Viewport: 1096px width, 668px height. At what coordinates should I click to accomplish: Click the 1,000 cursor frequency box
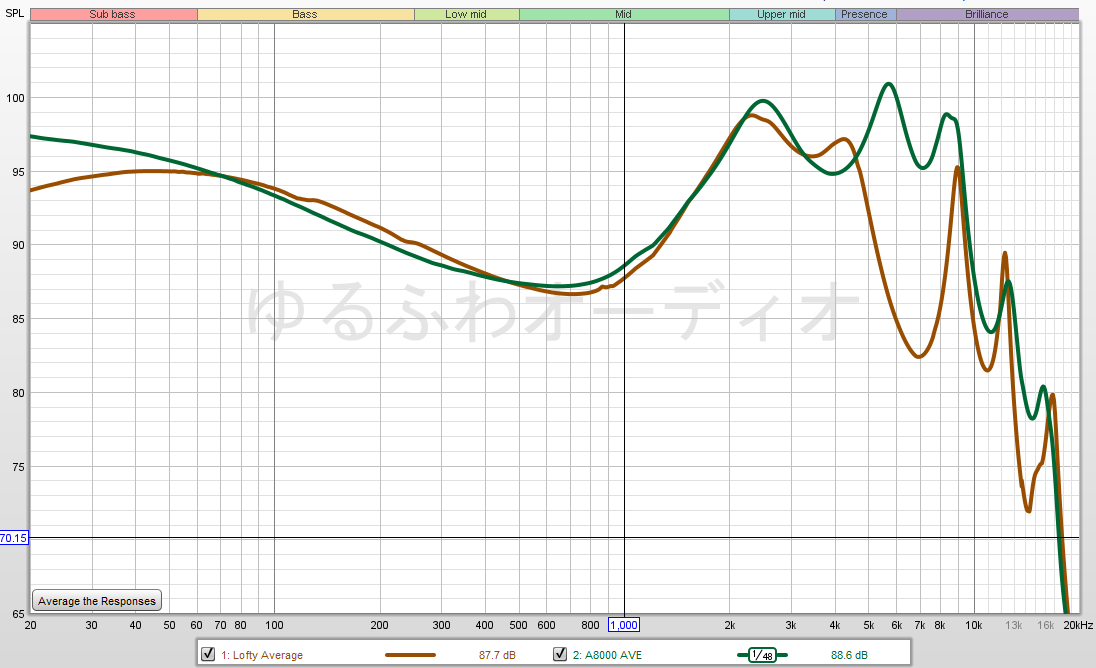coord(623,625)
